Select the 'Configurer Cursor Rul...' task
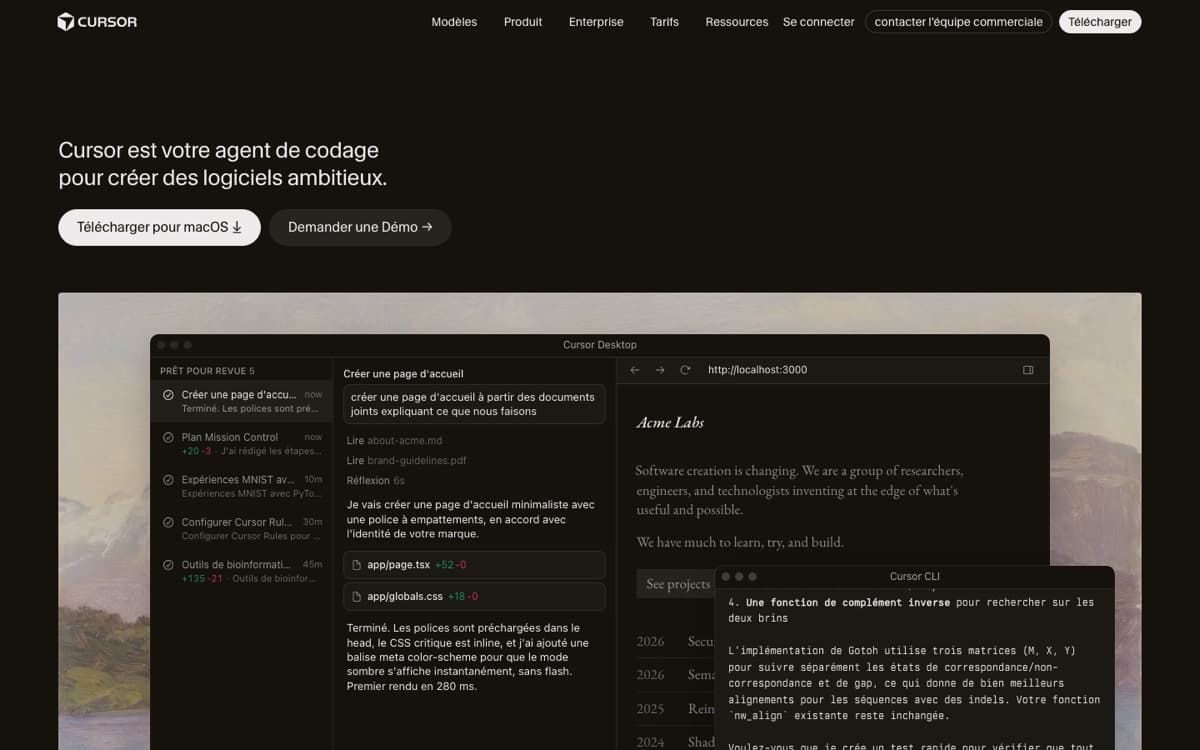The width and height of the screenshot is (1200, 750). (242, 529)
